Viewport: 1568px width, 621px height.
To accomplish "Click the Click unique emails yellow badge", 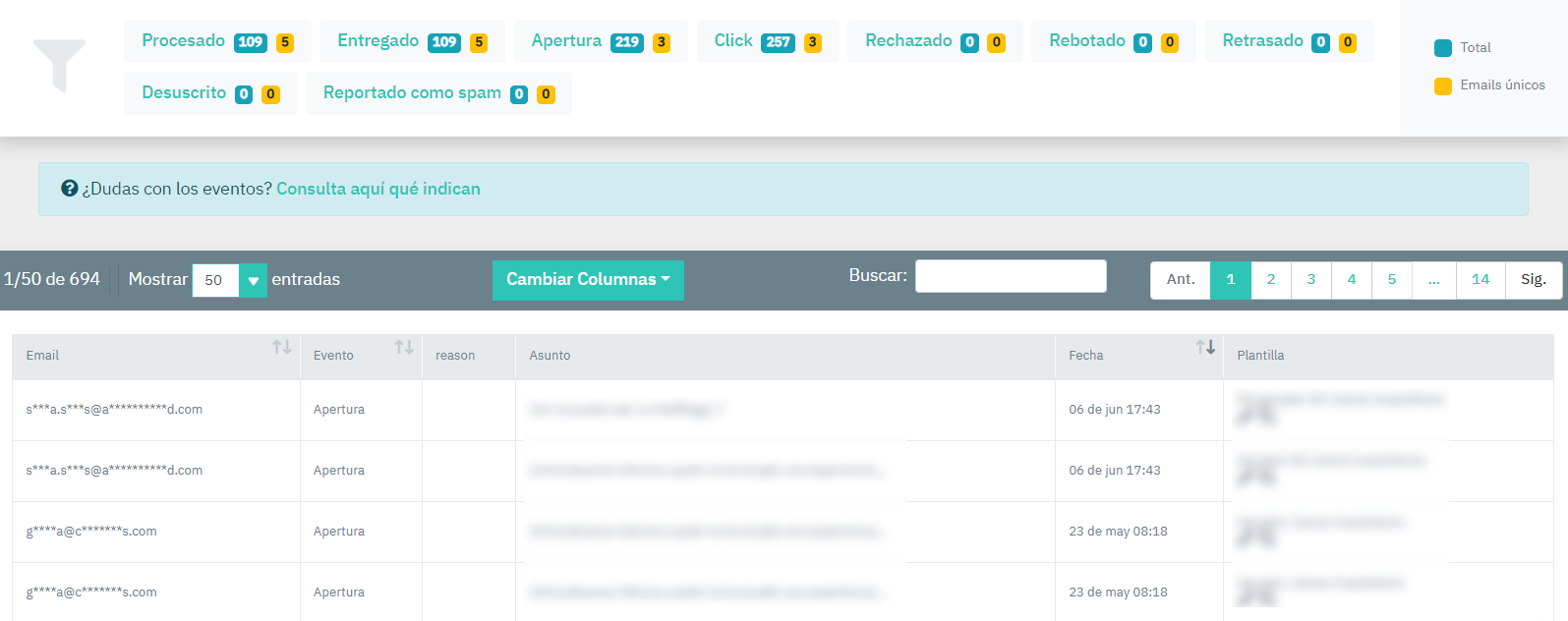I will click(812, 42).
